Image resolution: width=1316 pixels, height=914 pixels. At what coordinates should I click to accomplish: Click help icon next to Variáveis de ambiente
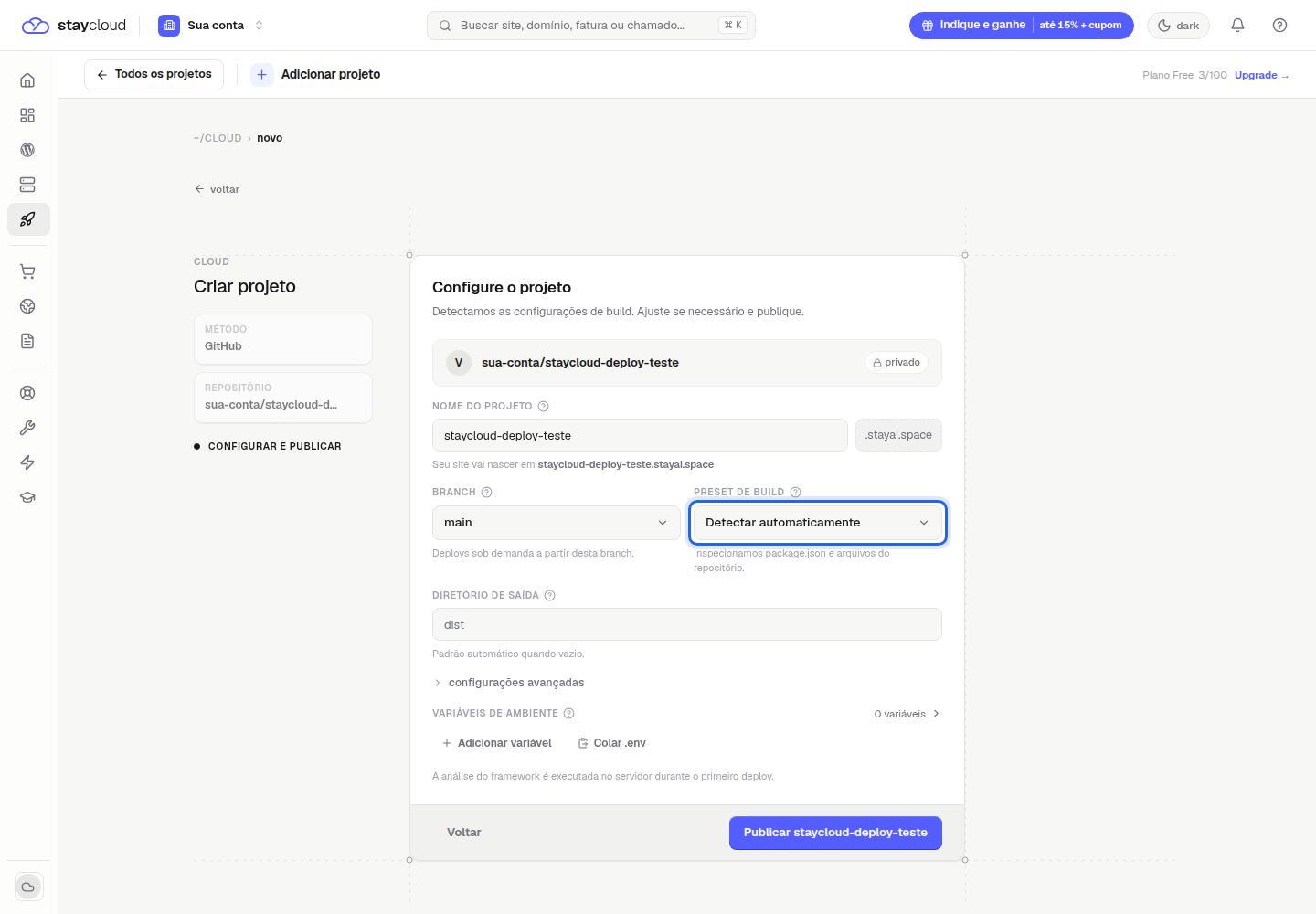[569, 713]
